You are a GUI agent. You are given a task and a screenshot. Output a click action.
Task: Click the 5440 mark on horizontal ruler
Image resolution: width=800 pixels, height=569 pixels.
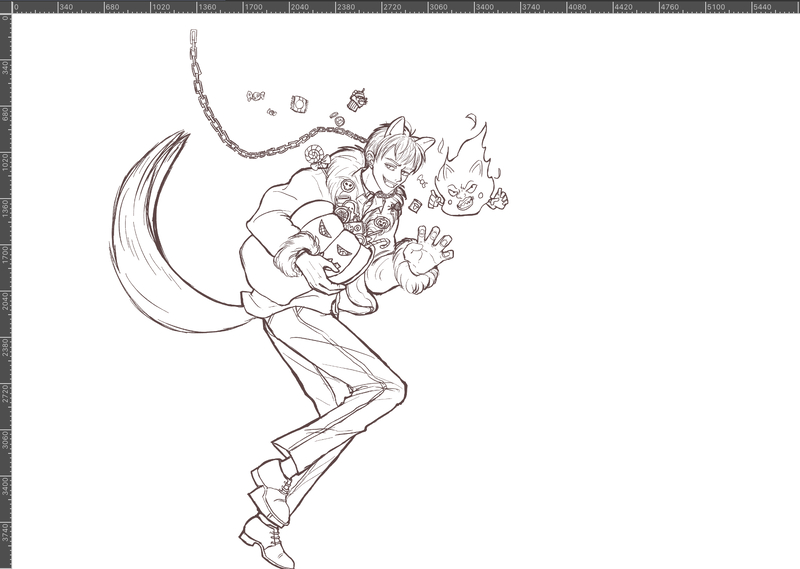coord(762,8)
